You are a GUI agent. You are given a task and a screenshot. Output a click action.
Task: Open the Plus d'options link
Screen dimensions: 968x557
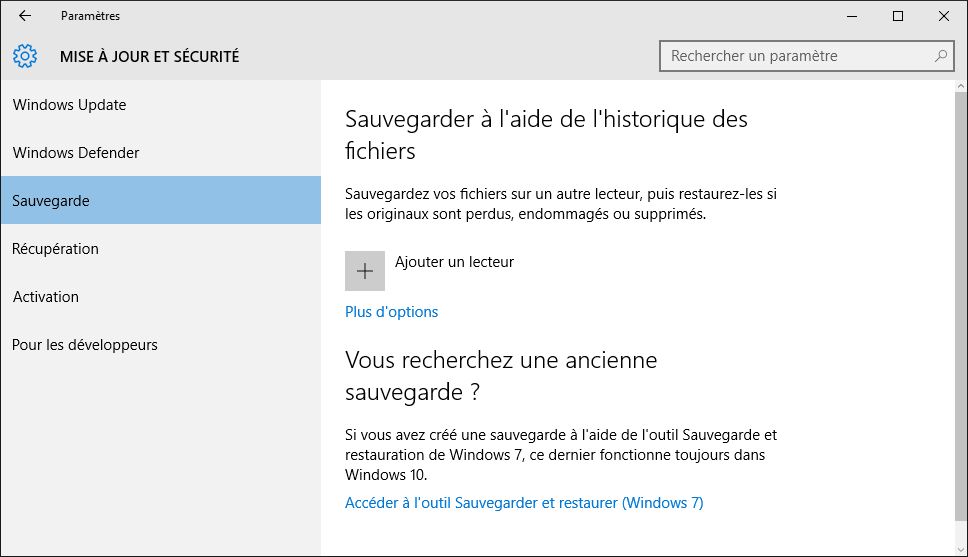pyautogui.click(x=391, y=312)
